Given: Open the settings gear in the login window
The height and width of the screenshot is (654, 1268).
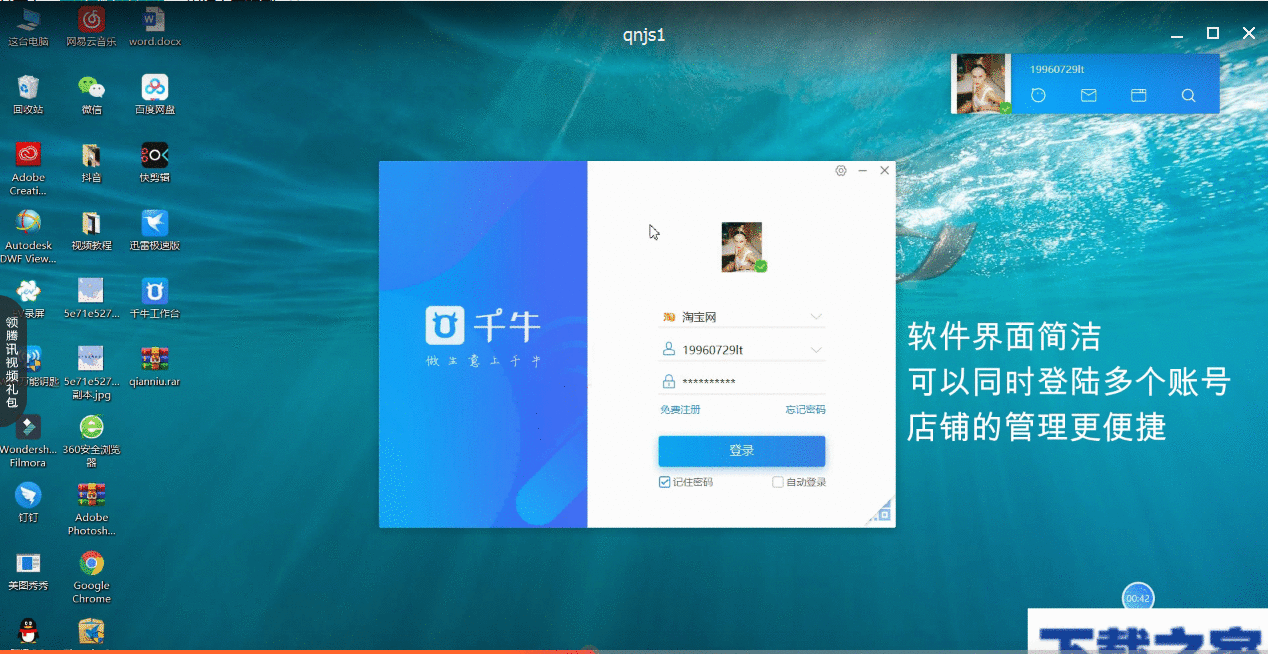Looking at the screenshot, I should 840,170.
